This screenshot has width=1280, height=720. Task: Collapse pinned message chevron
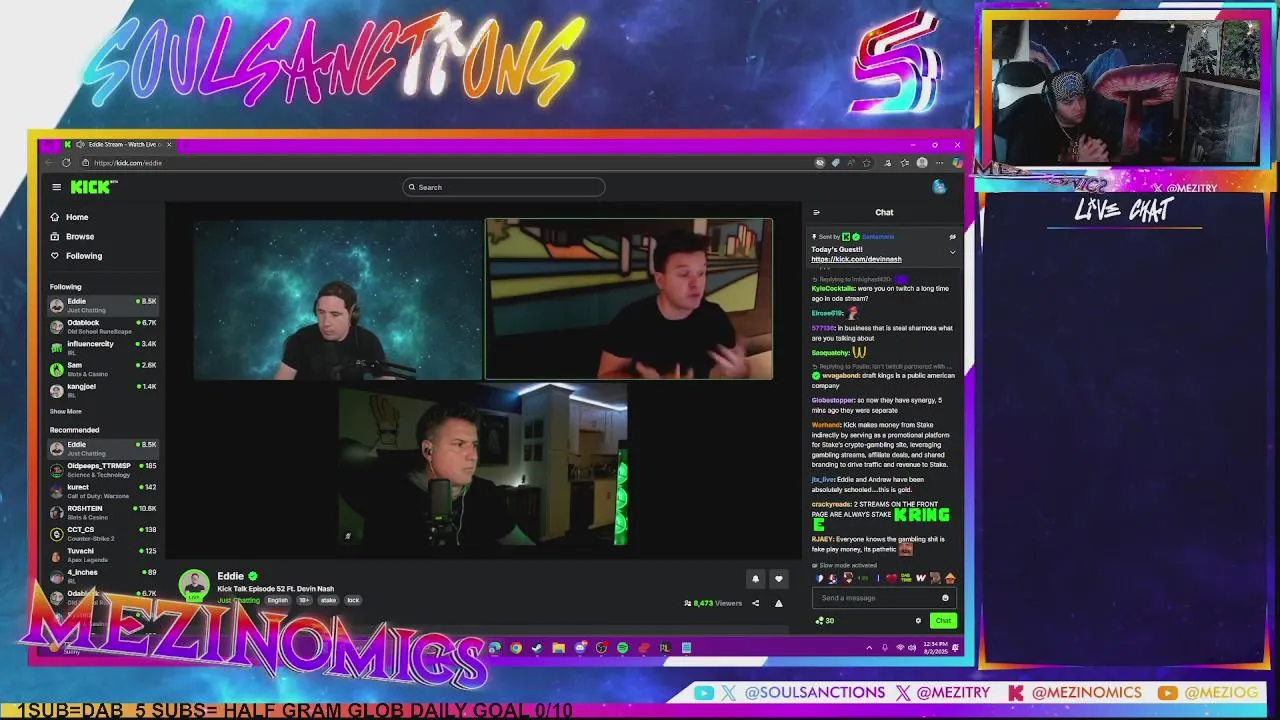(x=952, y=252)
